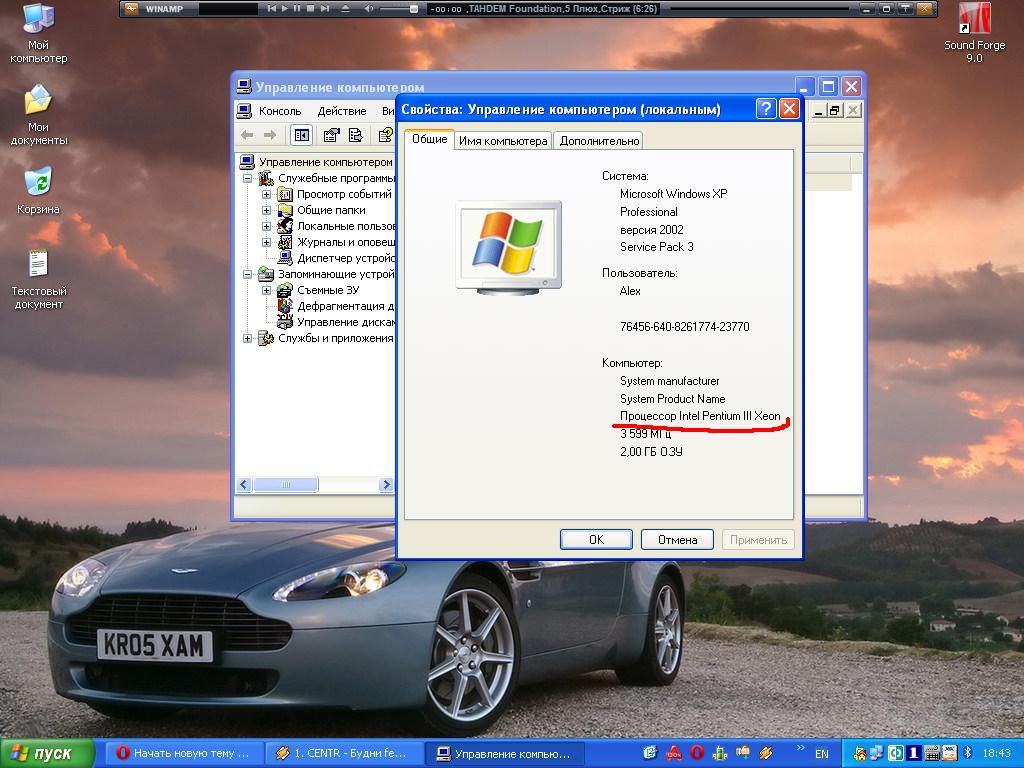Viewport: 1024px width, 768px height.
Task: Open the Дополнительно tab
Action: [x=599, y=141]
